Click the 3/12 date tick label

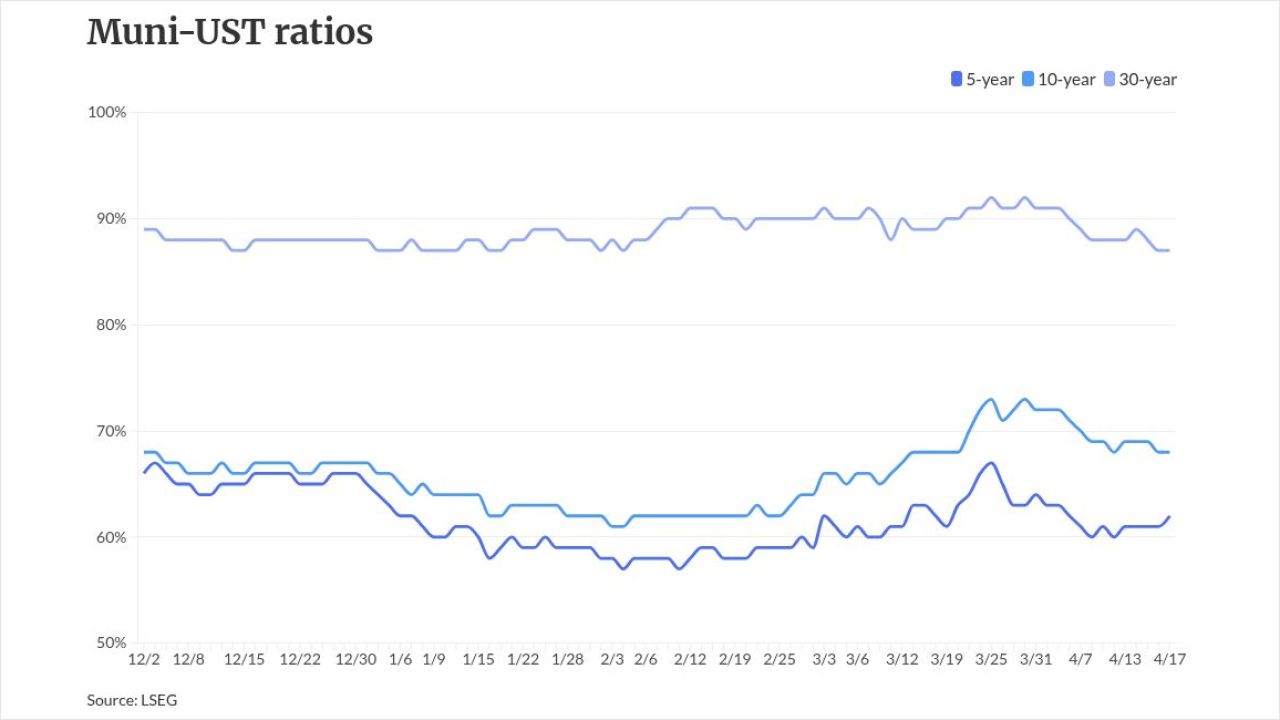pyautogui.click(x=902, y=659)
